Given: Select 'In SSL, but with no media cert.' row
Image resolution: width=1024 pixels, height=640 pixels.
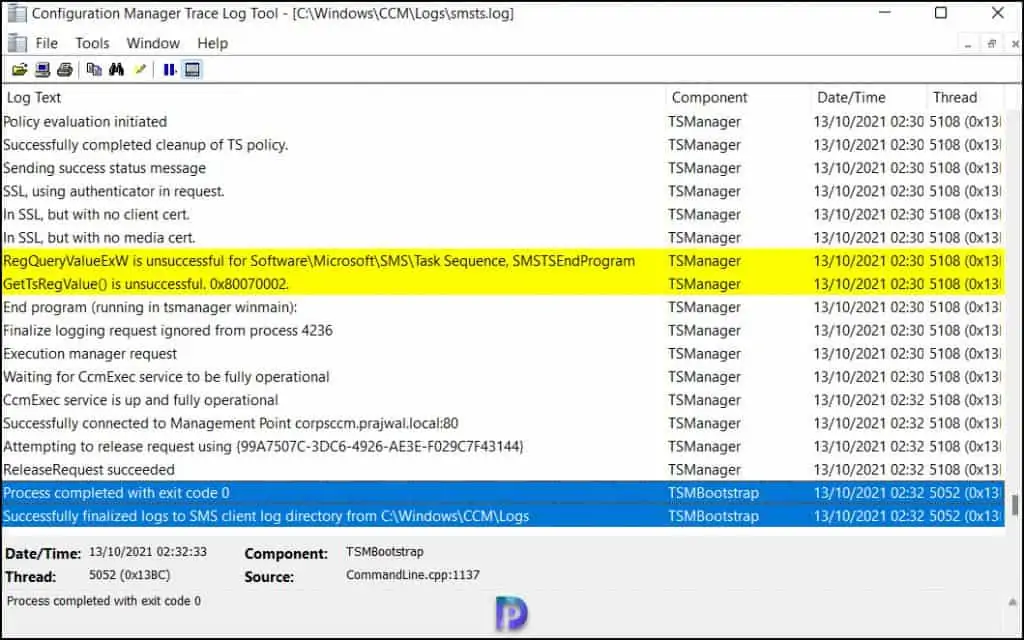Looking at the screenshot, I should coord(502,238).
